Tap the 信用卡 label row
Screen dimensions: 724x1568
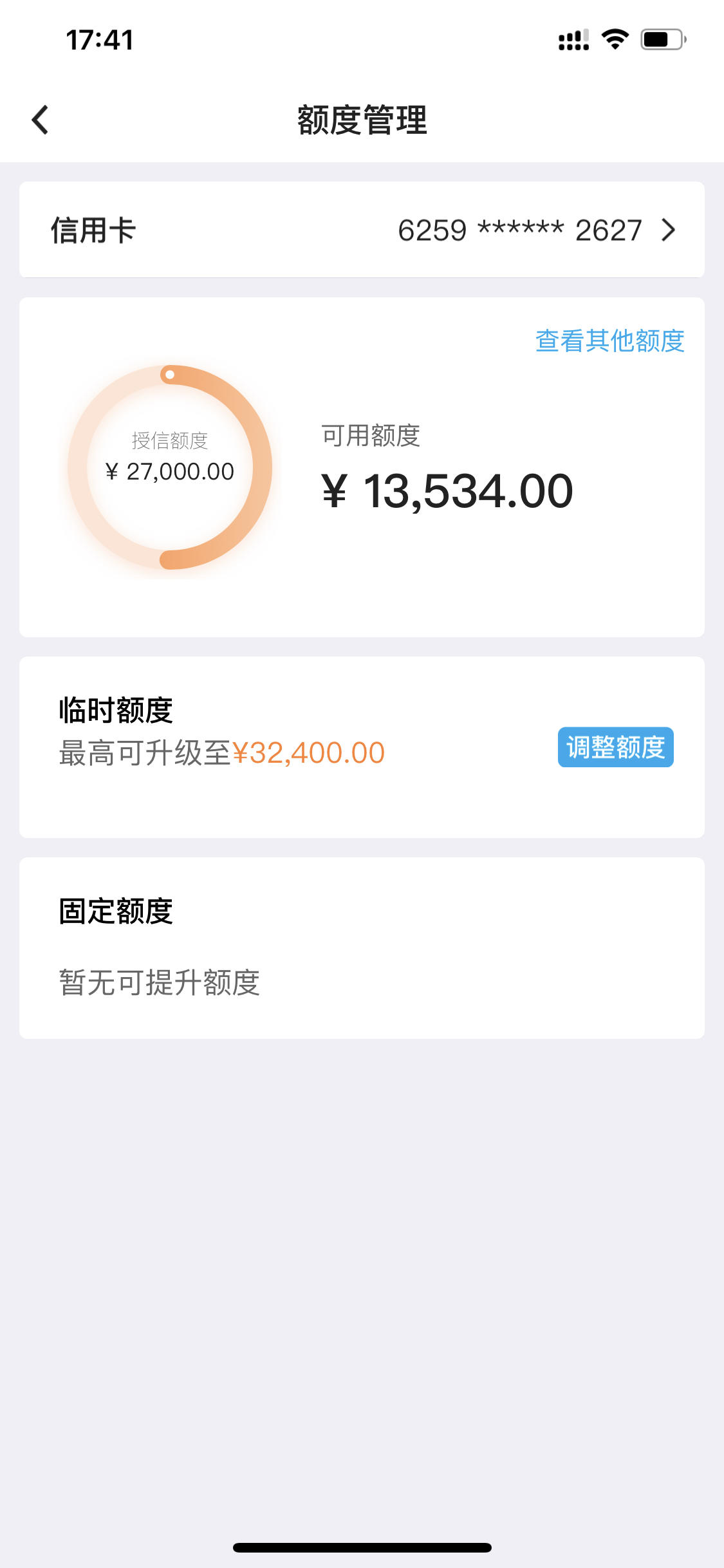tap(362, 230)
